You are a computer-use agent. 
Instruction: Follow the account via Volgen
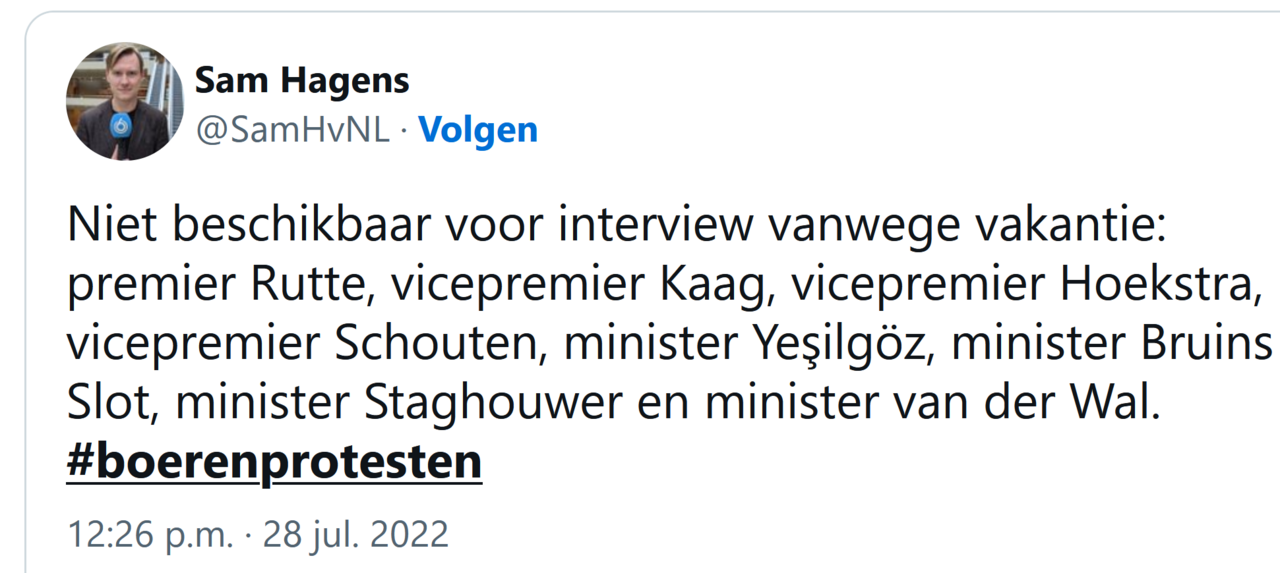click(477, 130)
